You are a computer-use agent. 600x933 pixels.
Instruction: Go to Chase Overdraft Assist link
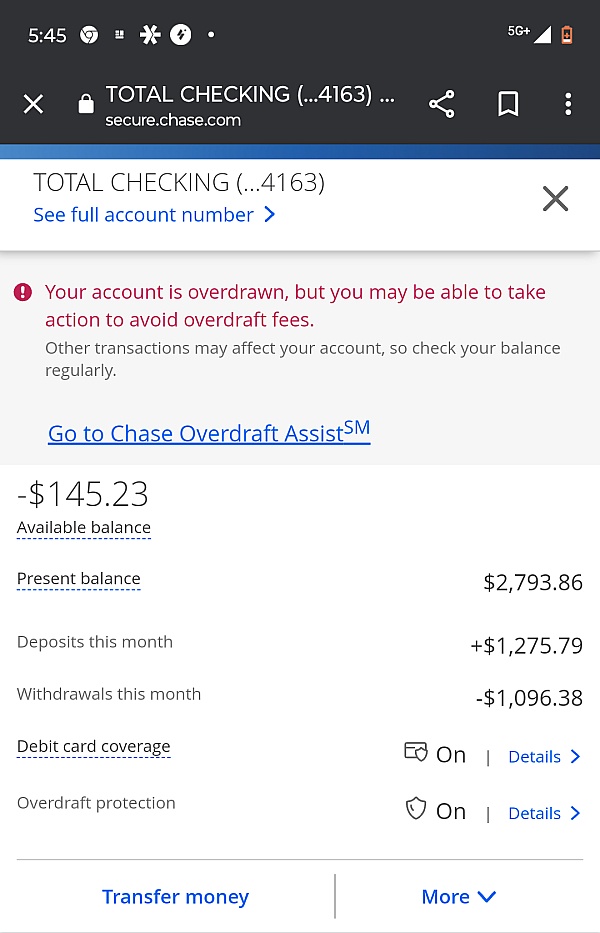209,431
